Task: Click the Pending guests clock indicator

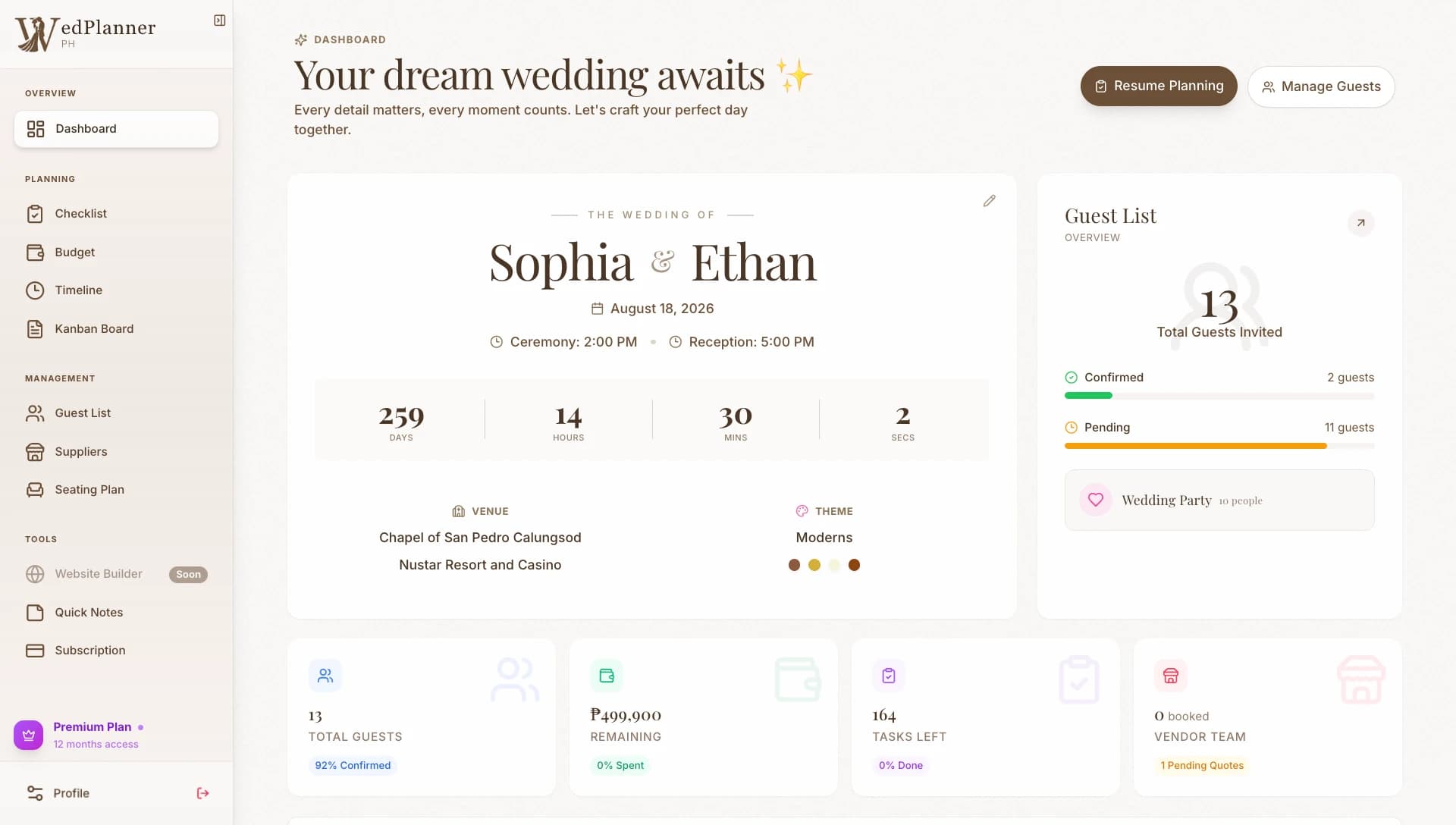Action: [x=1070, y=427]
